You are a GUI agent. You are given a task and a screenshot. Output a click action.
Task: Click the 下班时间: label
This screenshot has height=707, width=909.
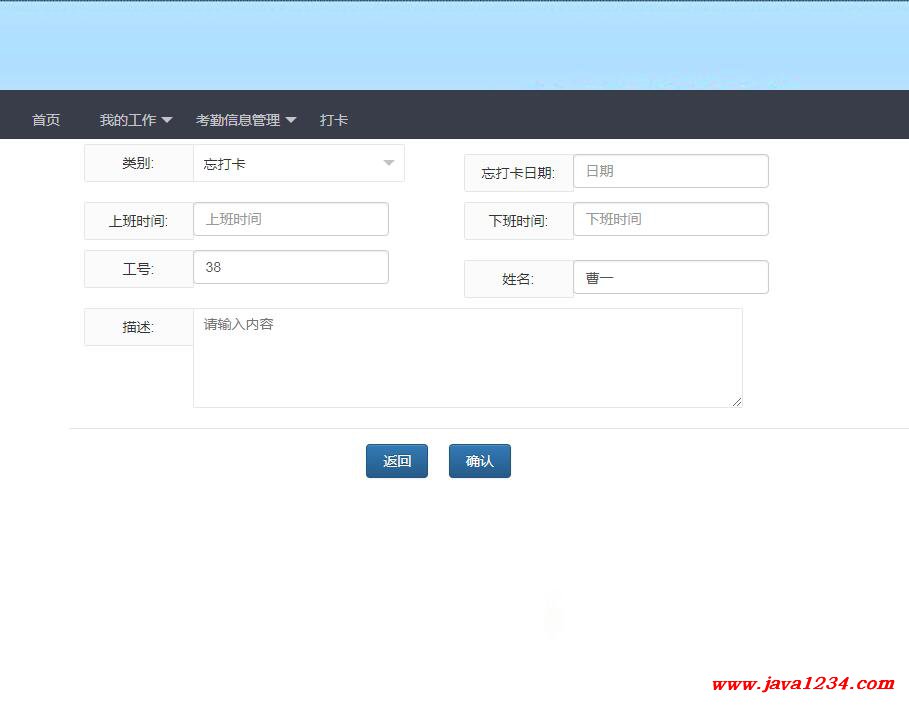[x=519, y=221]
